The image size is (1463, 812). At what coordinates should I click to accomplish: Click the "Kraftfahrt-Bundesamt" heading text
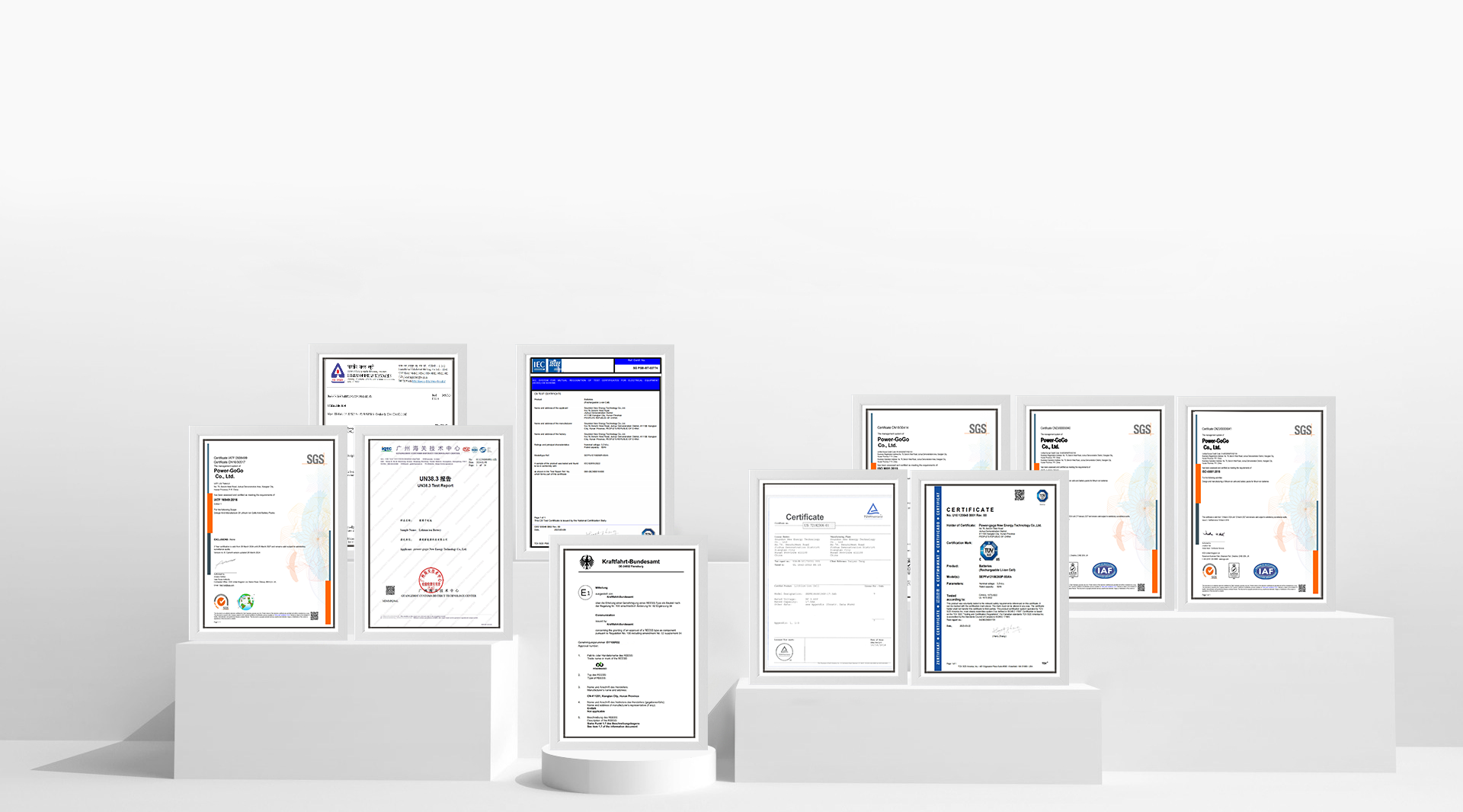click(631, 561)
